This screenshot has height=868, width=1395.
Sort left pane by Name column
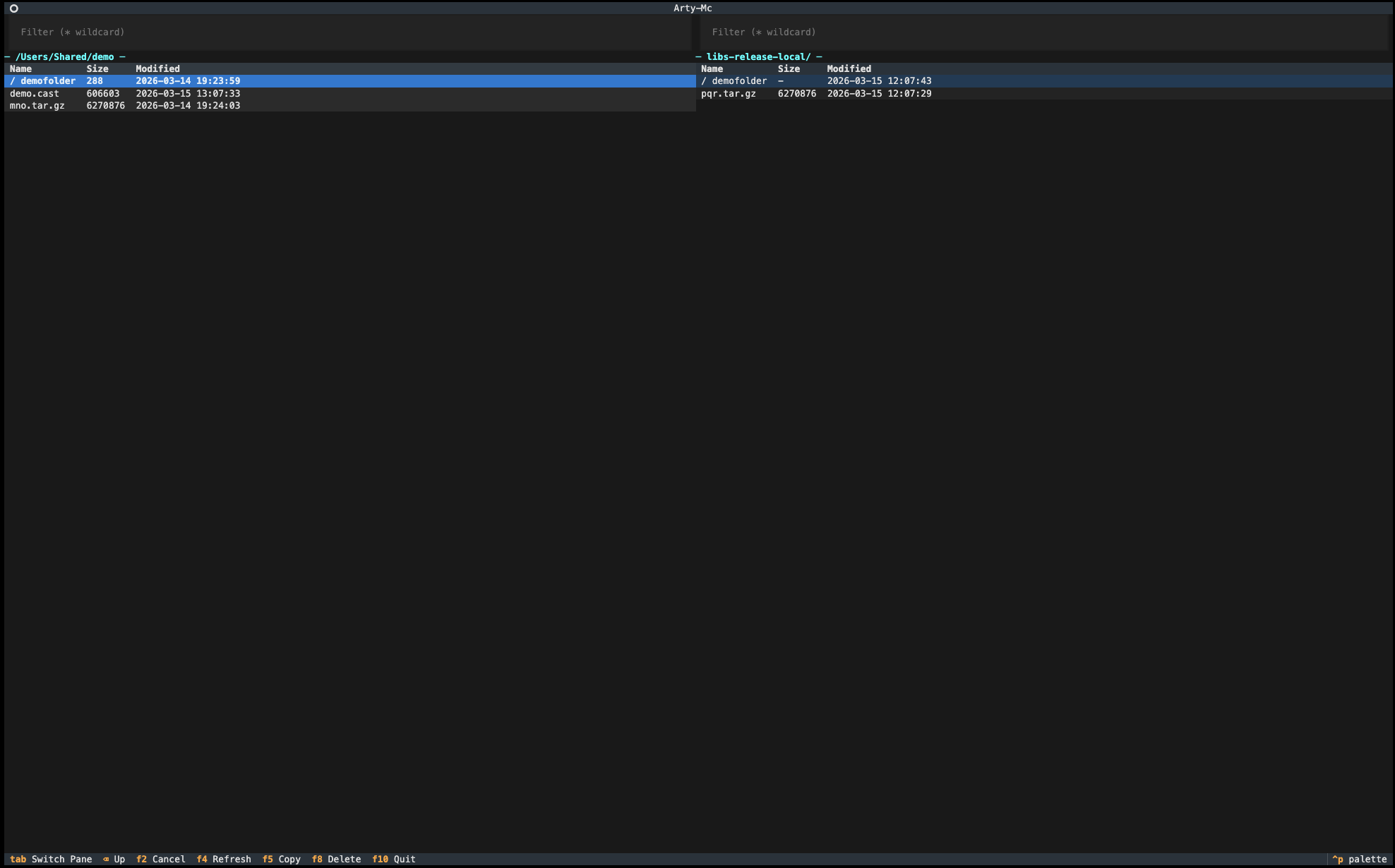click(21, 69)
